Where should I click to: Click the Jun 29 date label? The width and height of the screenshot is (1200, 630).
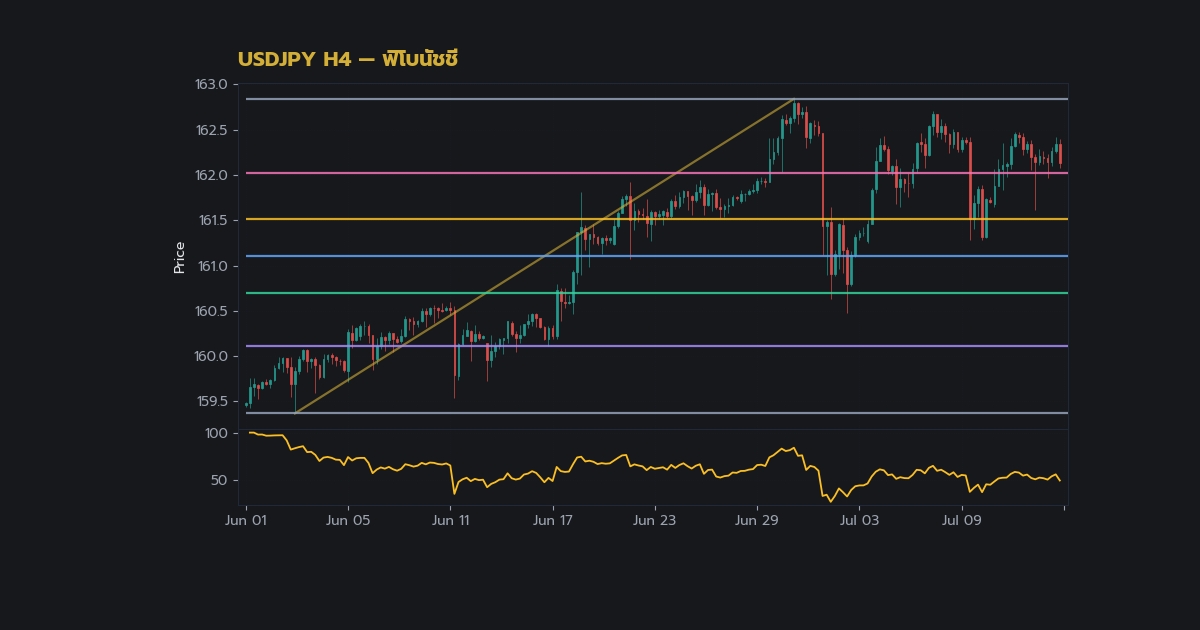coord(757,520)
